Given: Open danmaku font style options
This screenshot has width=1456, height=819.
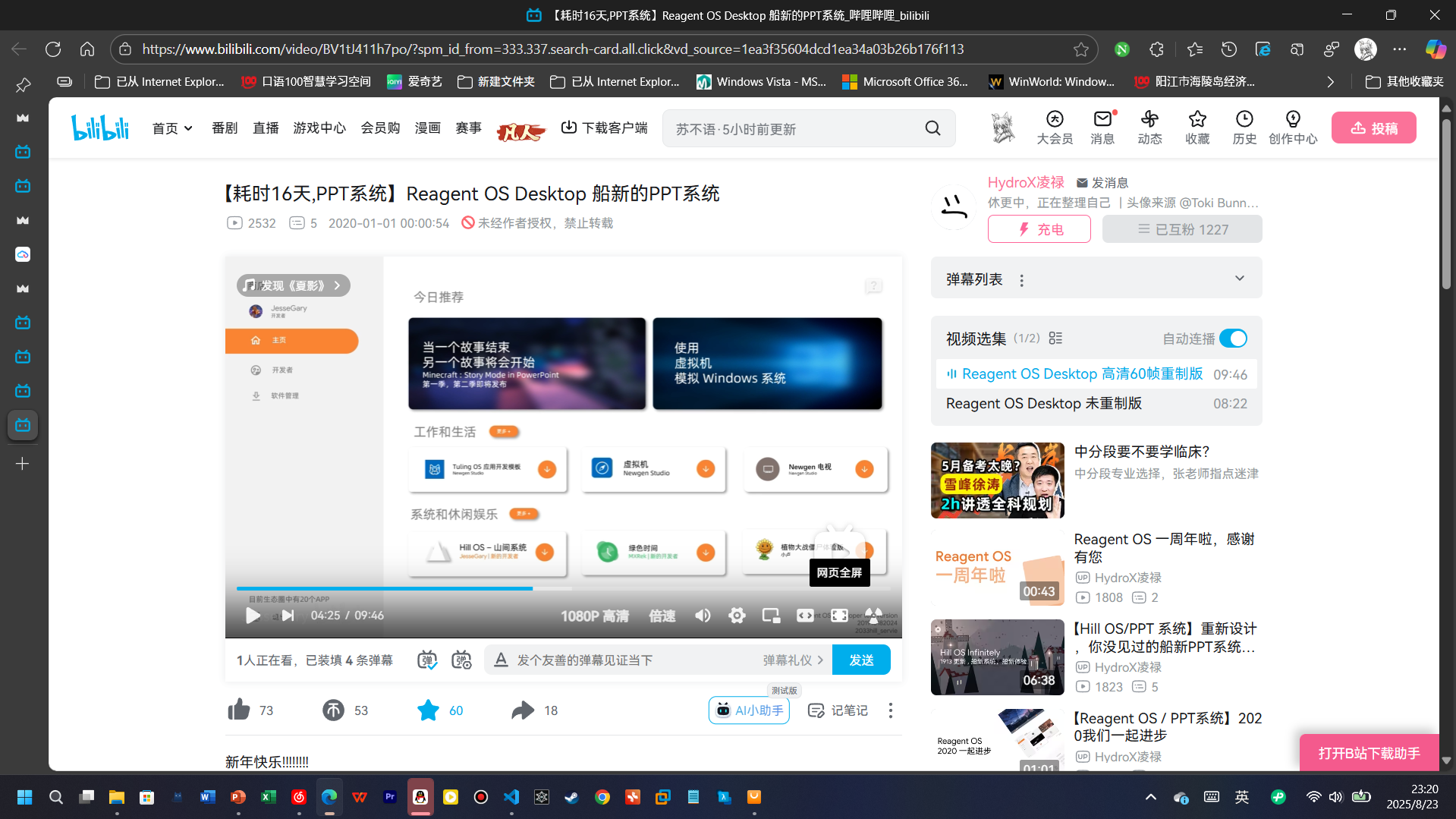Looking at the screenshot, I should 501,660.
